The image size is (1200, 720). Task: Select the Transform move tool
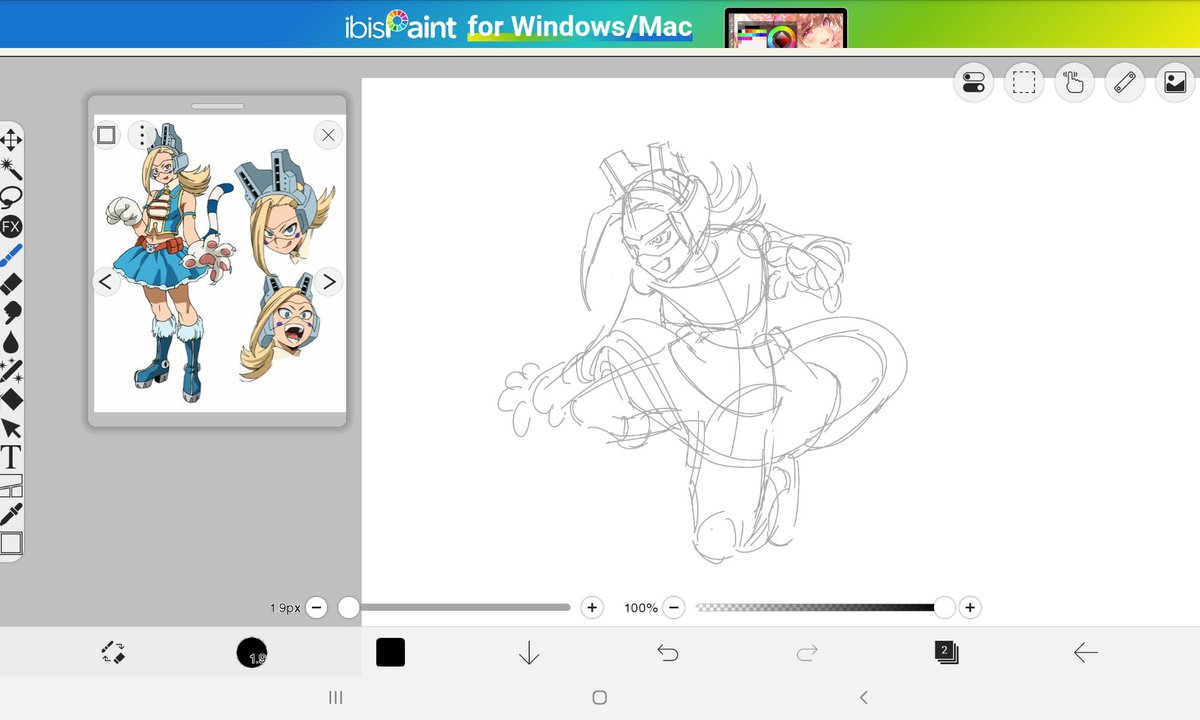tap(10, 139)
